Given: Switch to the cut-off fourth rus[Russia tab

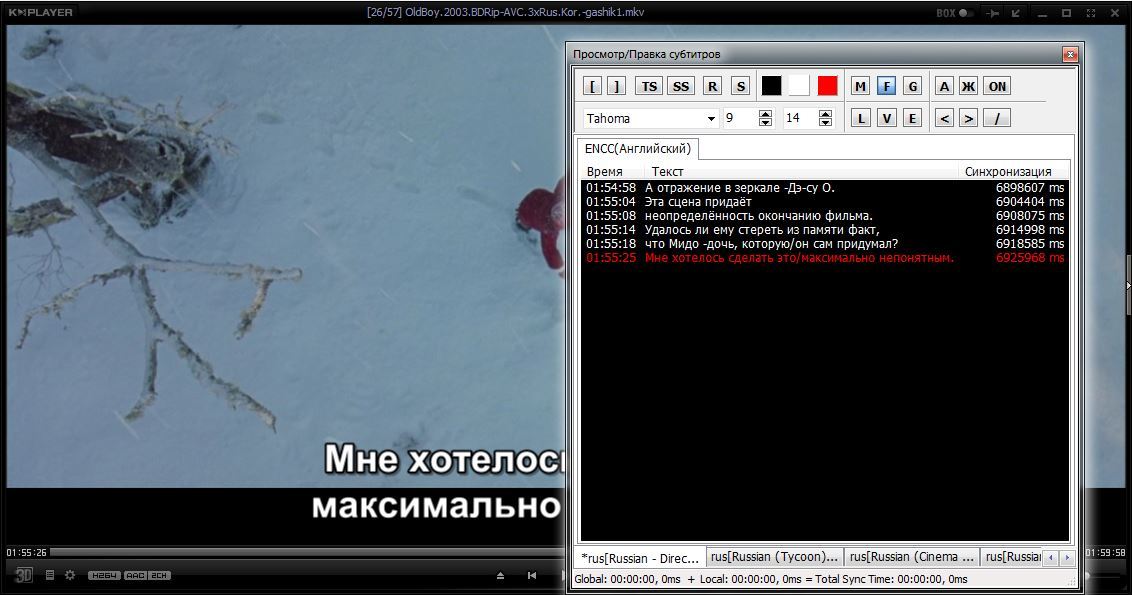Looking at the screenshot, I should [x=1013, y=557].
